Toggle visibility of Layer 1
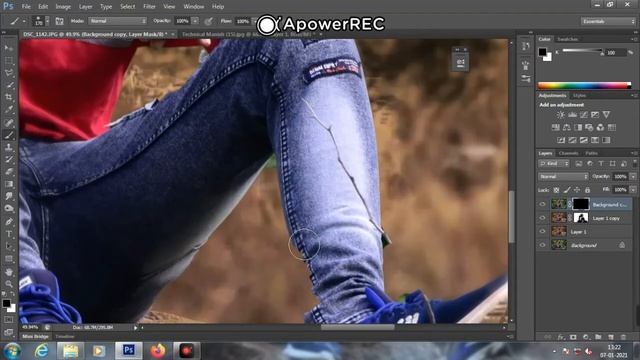Viewport: 640px width, 360px height. [x=542, y=231]
